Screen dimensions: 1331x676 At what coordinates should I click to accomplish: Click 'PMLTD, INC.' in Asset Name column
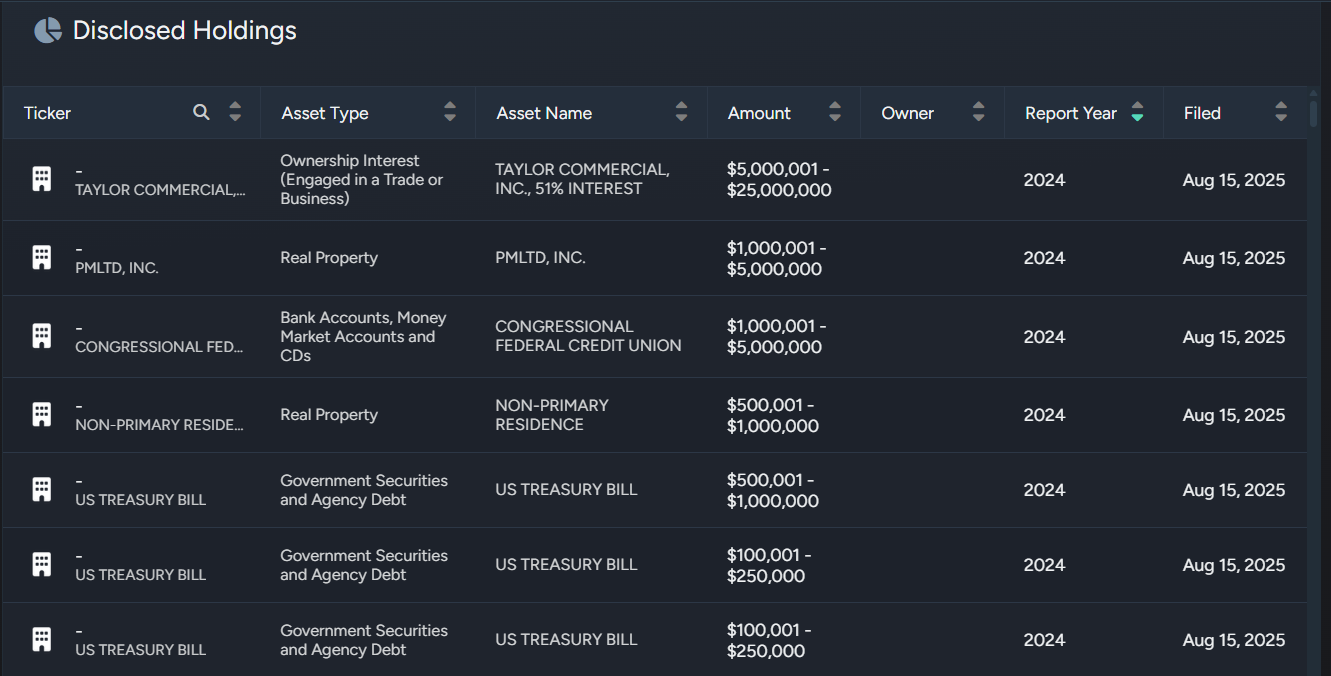click(x=540, y=258)
